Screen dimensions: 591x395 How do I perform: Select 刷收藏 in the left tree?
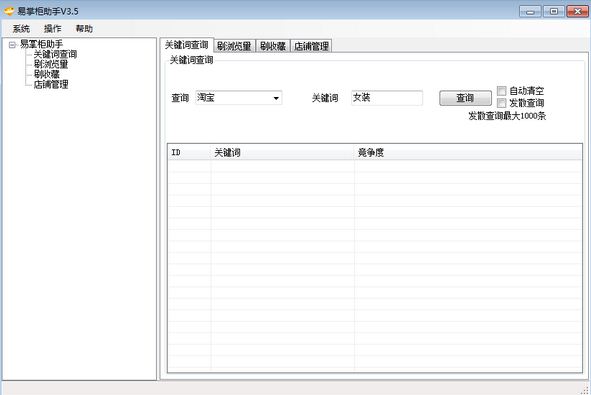pos(47,74)
